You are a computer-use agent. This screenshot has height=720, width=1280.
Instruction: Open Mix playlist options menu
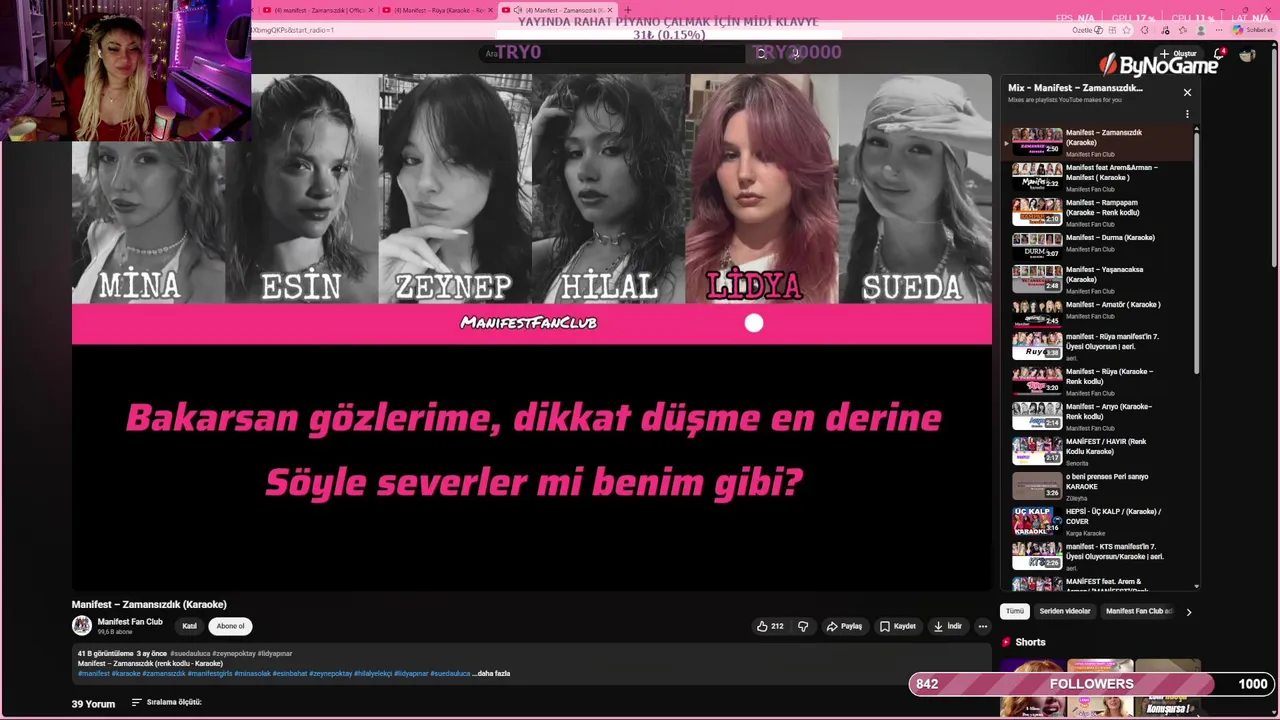click(x=1187, y=114)
